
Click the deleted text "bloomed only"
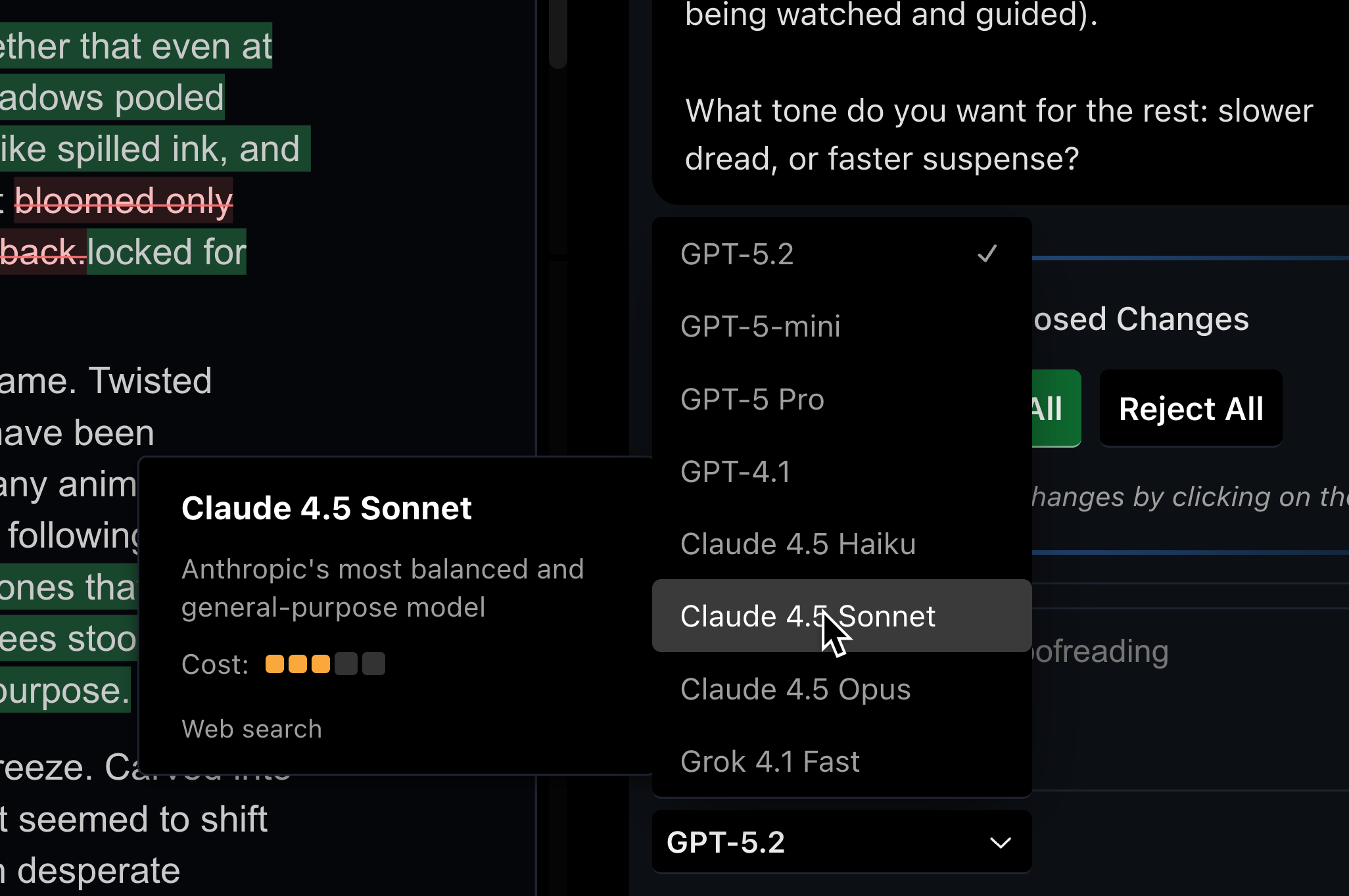pyautogui.click(x=124, y=200)
